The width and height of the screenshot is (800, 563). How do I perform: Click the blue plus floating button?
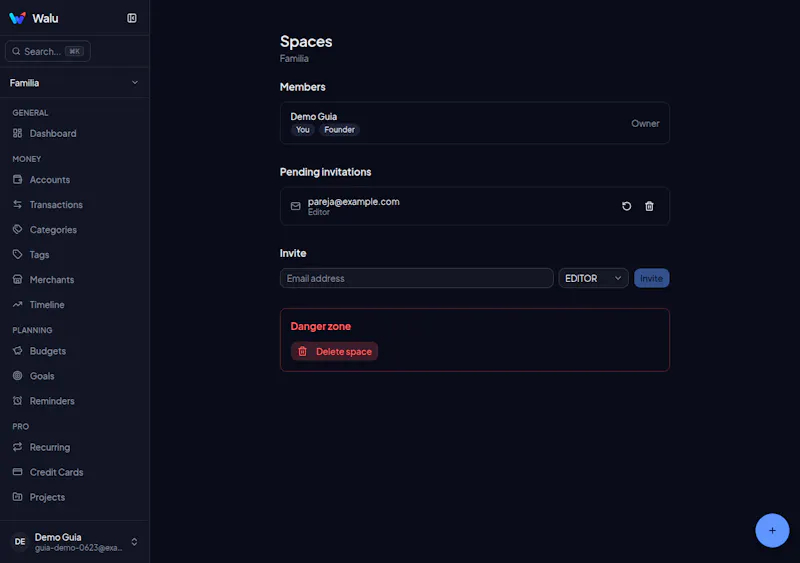772,530
